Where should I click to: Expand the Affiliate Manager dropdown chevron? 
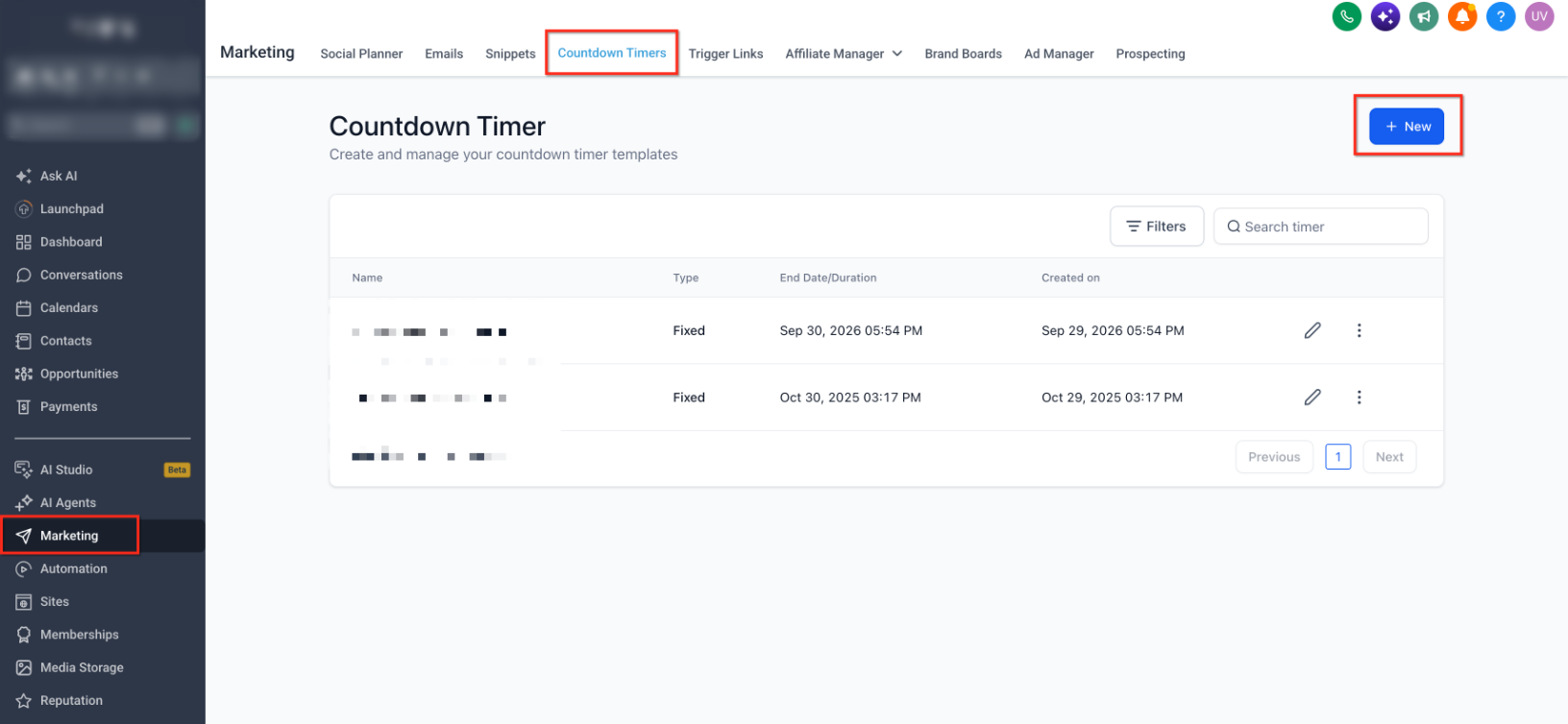pyautogui.click(x=897, y=54)
